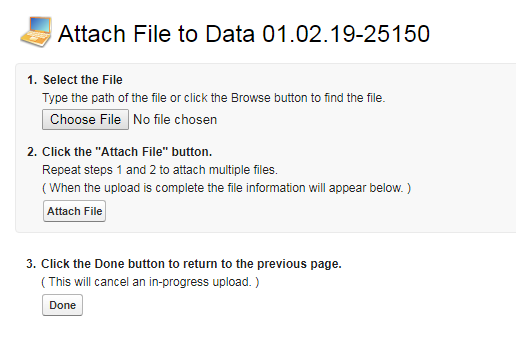Click the "Click the Done button to return" heading
This screenshot has height=362, width=516.
pyautogui.click(x=191, y=264)
